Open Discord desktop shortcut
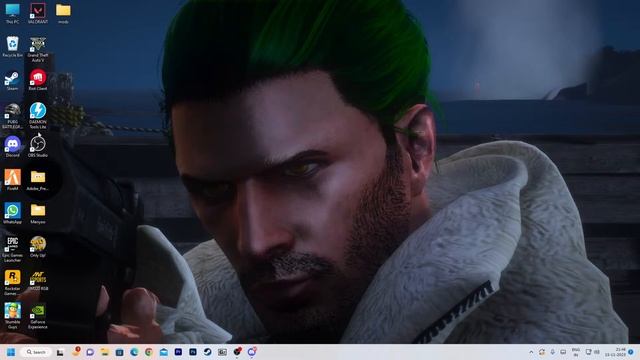 [x=12, y=147]
